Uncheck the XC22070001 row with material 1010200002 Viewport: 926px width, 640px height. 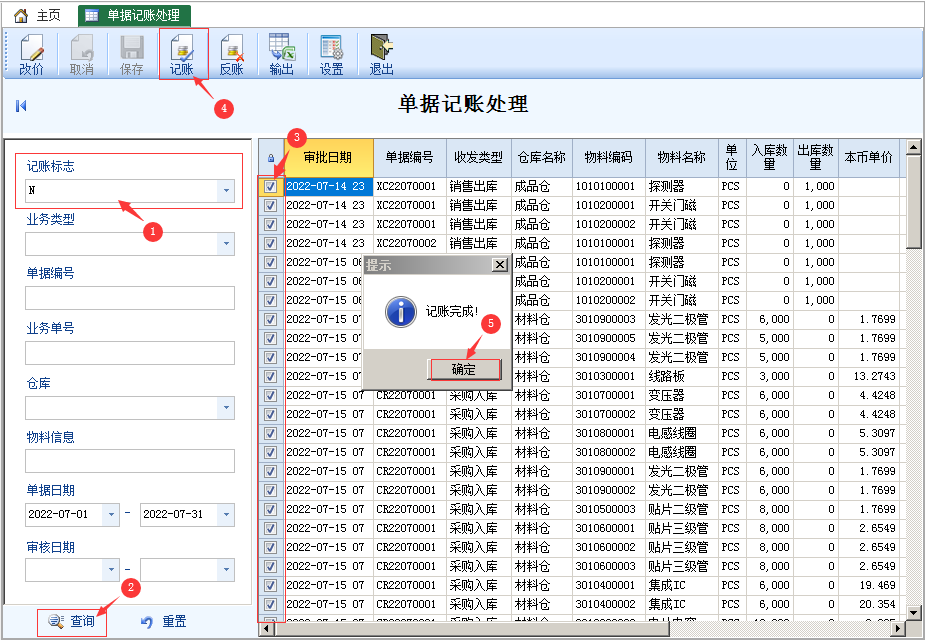coord(271,224)
